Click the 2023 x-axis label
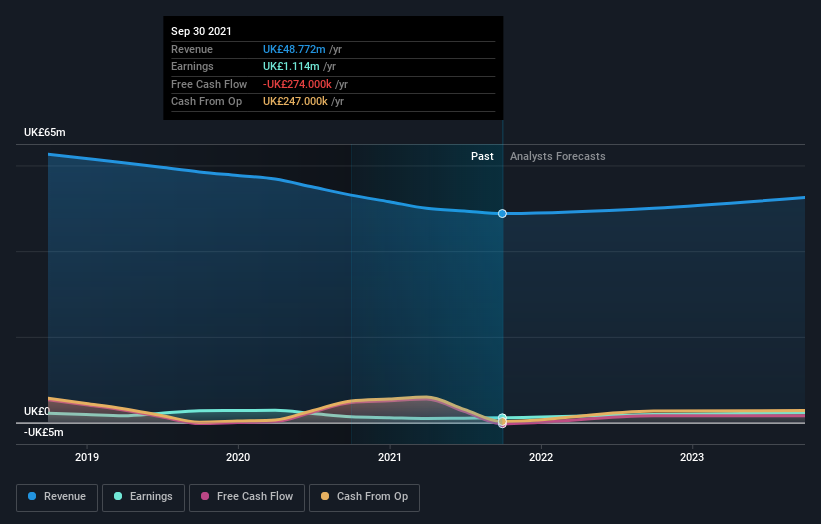Viewport: 821px width, 524px height. coord(692,457)
